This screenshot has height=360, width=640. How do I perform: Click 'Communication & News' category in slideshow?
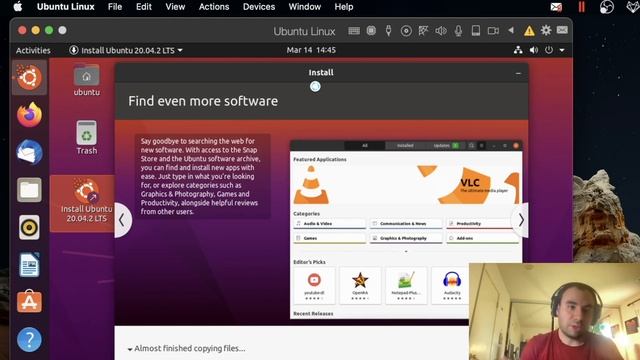pos(406,224)
